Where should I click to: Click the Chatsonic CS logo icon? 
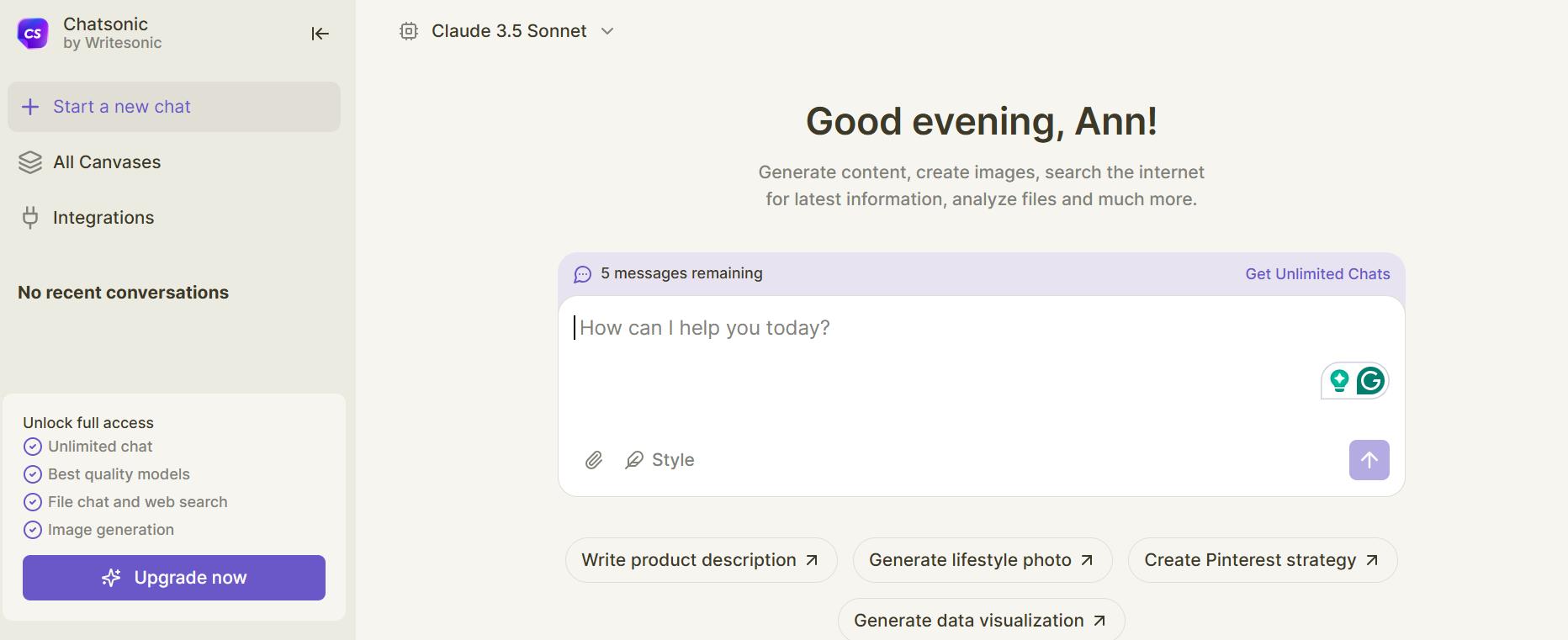[33, 34]
